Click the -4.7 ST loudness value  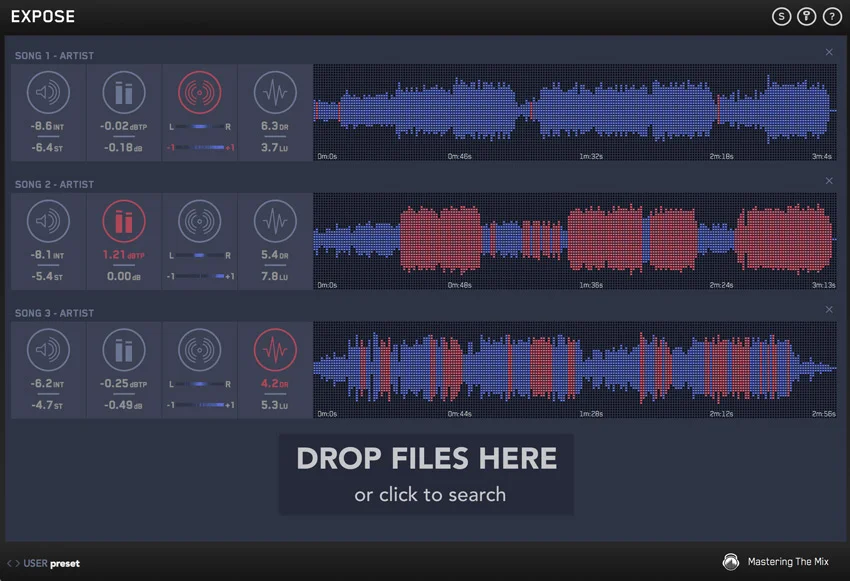[47, 405]
